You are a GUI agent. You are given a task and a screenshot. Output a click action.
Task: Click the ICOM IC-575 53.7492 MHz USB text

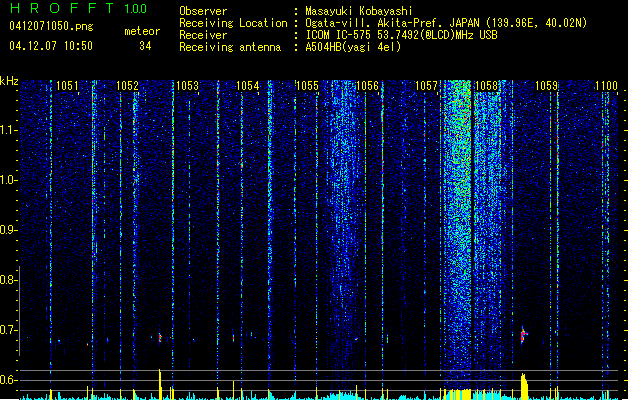click(401, 35)
